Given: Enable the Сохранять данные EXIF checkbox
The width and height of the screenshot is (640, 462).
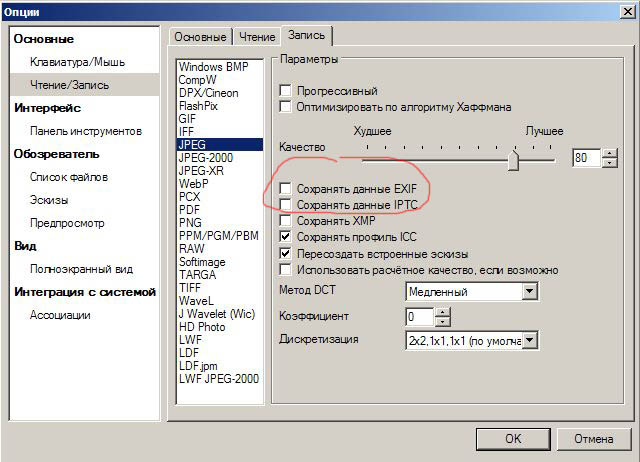Looking at the screenshot, I should click(x=287, y=188).
